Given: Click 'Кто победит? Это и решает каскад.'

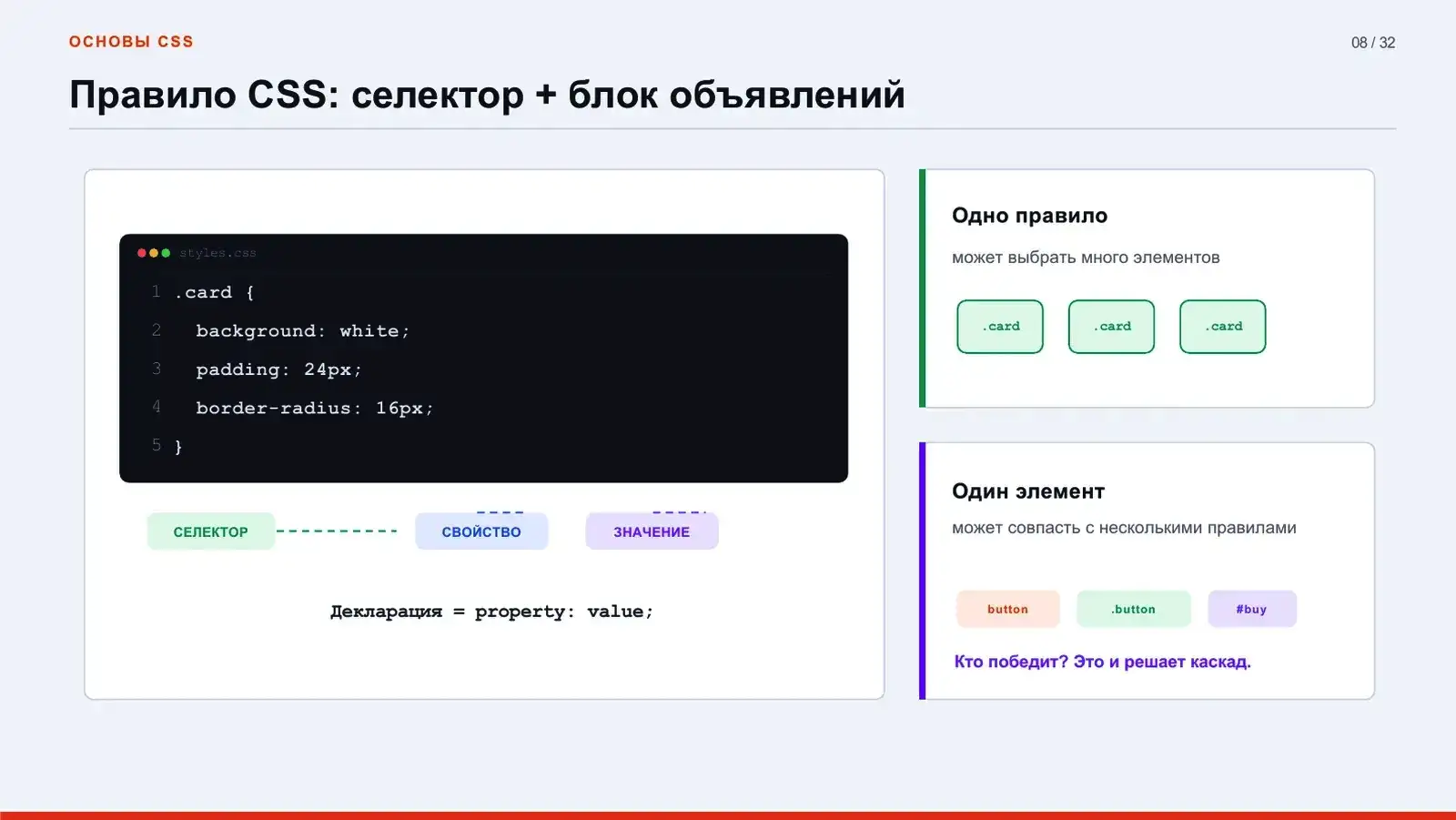Looking at the screenshot, I should point(1102,662).
